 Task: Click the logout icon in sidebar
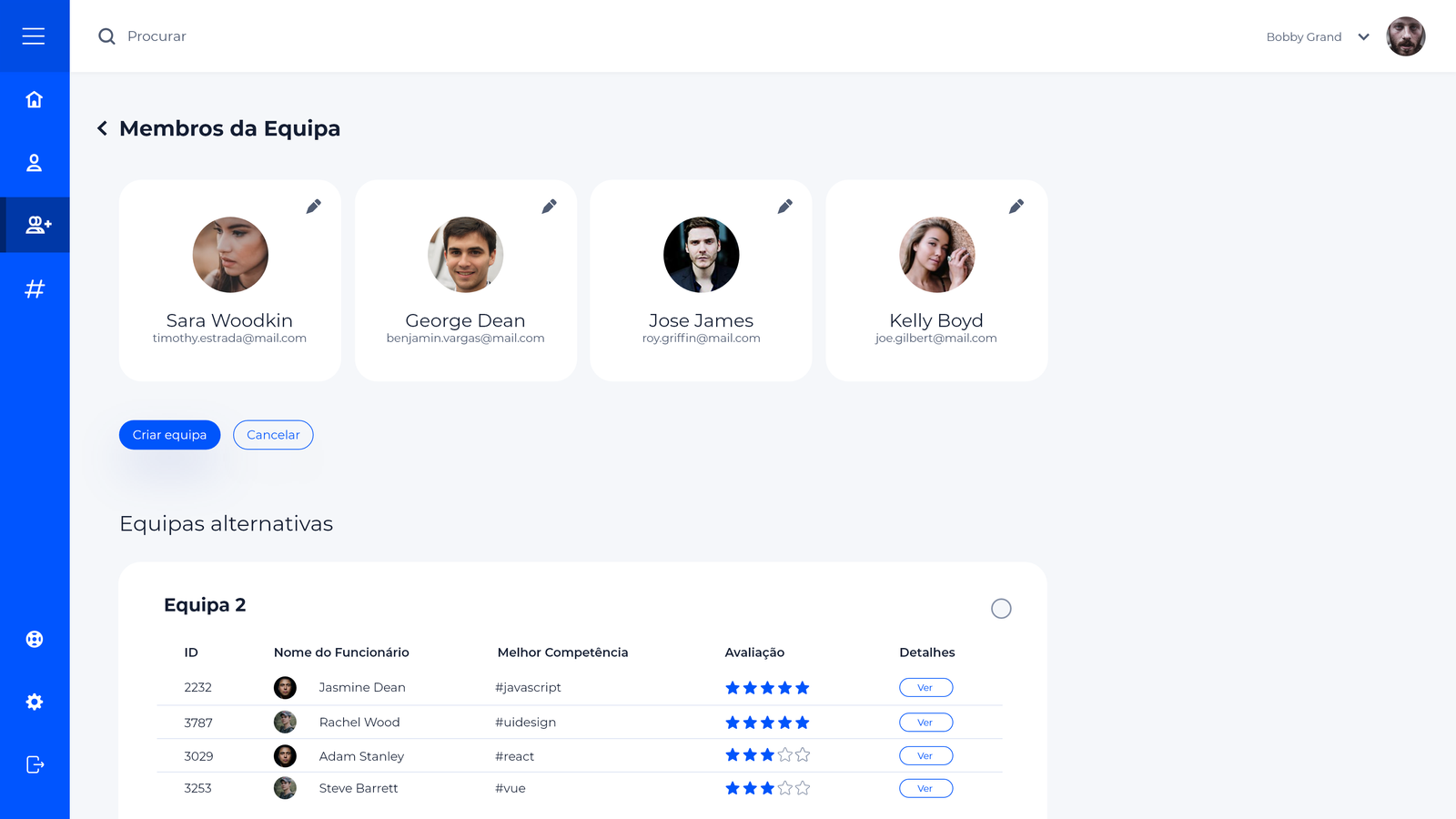pyautogui.click(x=35, y=764)
